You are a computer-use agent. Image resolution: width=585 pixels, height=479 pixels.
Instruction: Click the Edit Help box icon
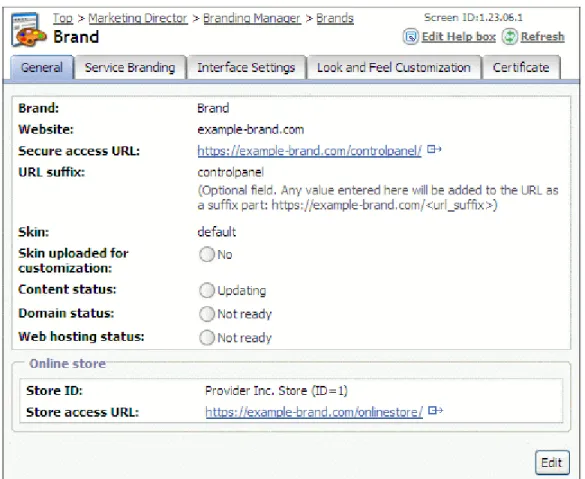click(x=411, y=37)
